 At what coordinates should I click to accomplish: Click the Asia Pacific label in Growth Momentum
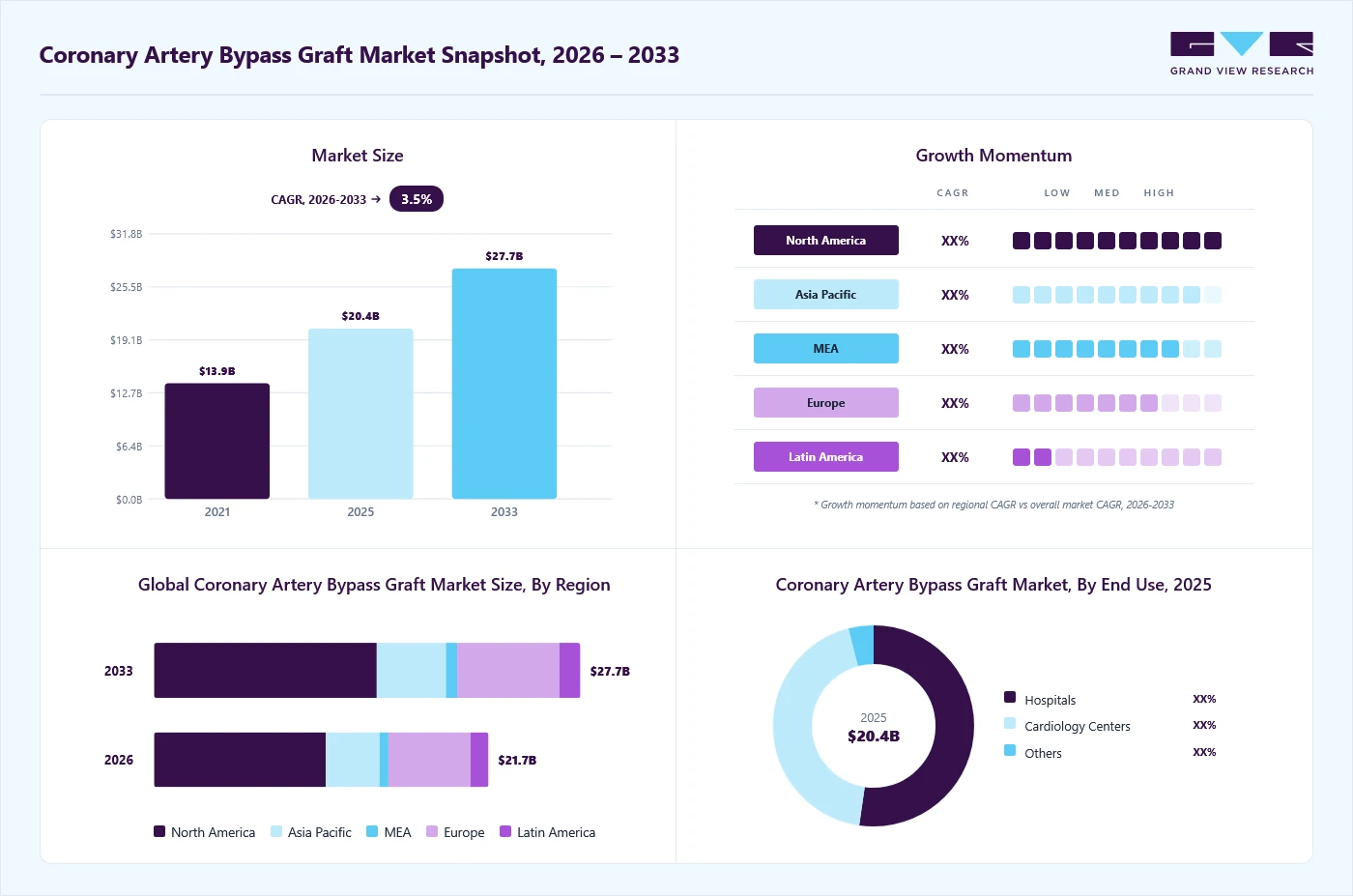(826, 295)
